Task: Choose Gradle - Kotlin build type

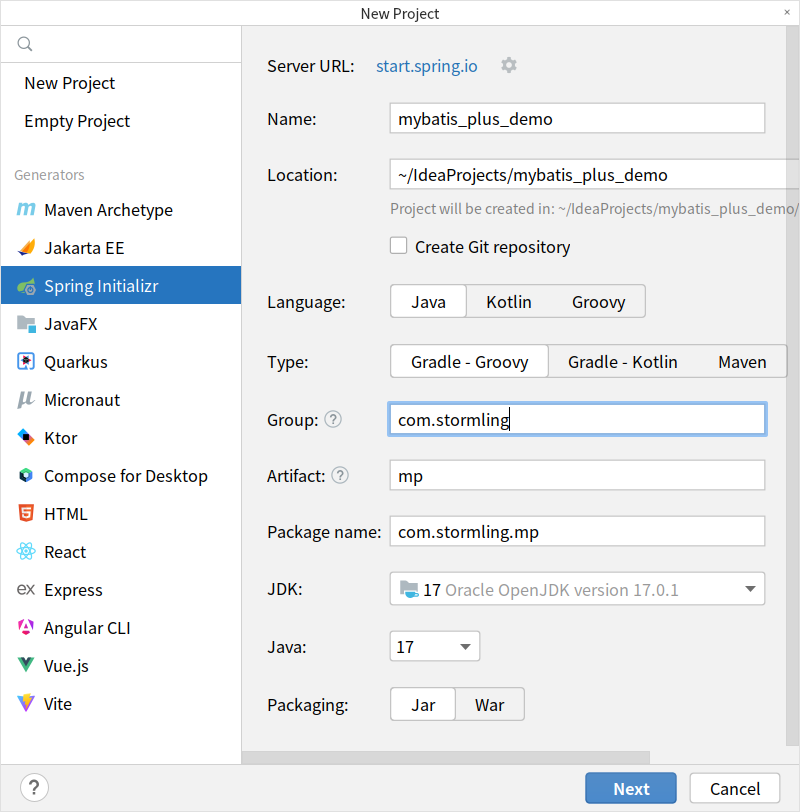Action: 622,361
